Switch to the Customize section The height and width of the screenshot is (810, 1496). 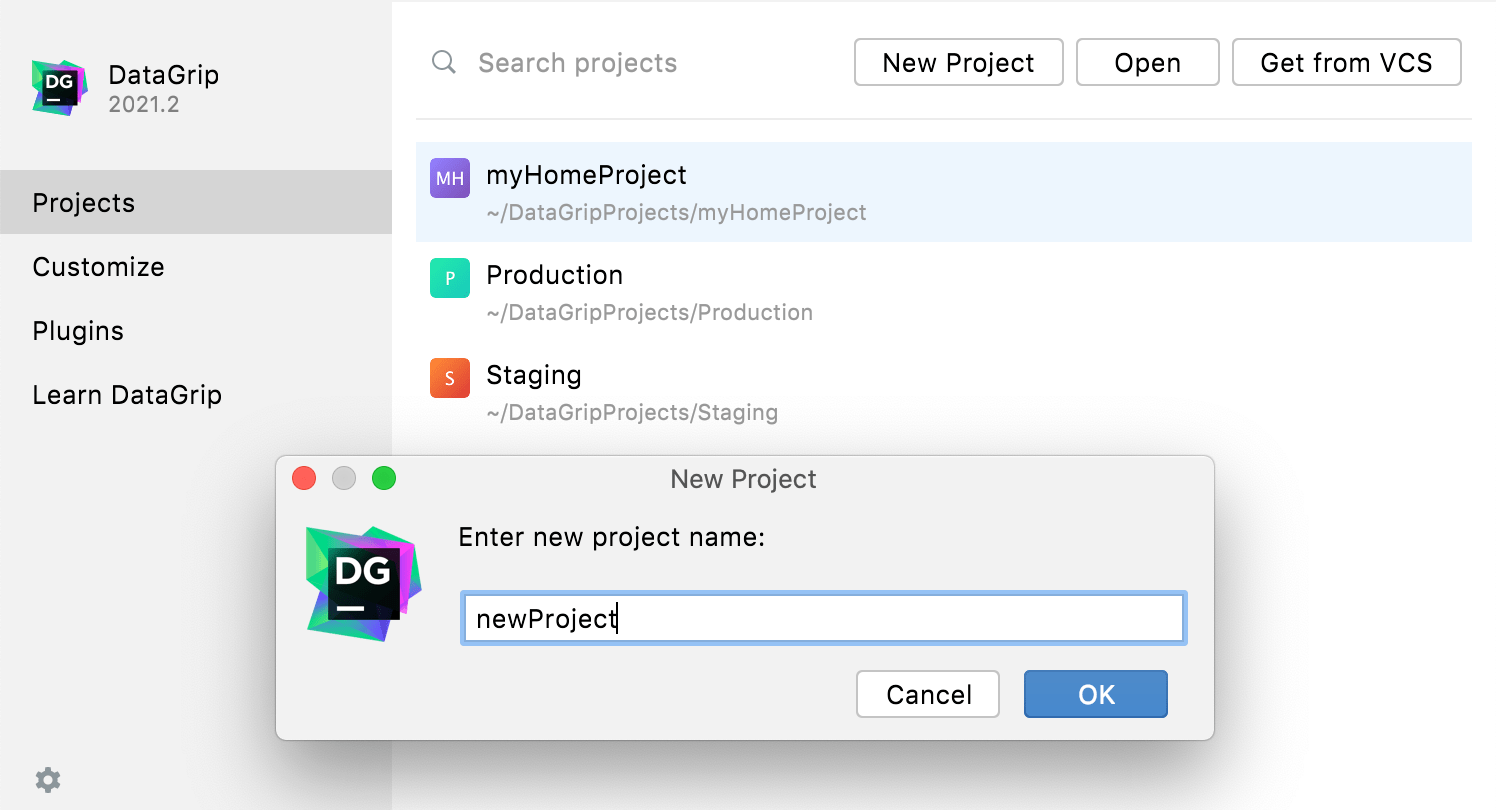click(98, 266)
